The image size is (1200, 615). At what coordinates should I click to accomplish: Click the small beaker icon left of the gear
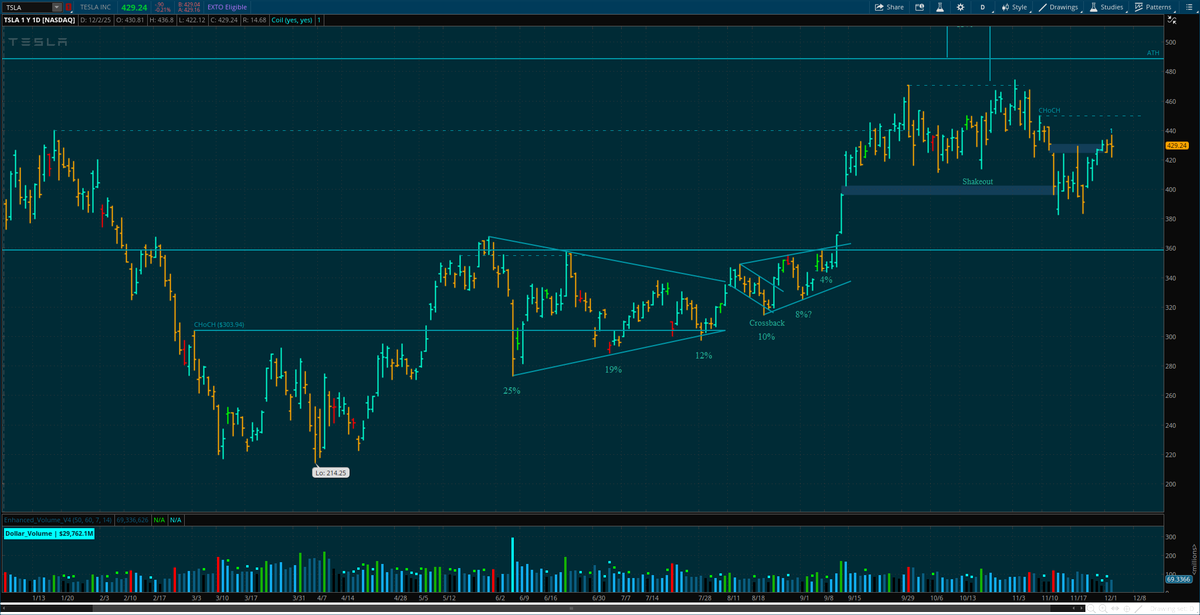(x=938, y=7)
